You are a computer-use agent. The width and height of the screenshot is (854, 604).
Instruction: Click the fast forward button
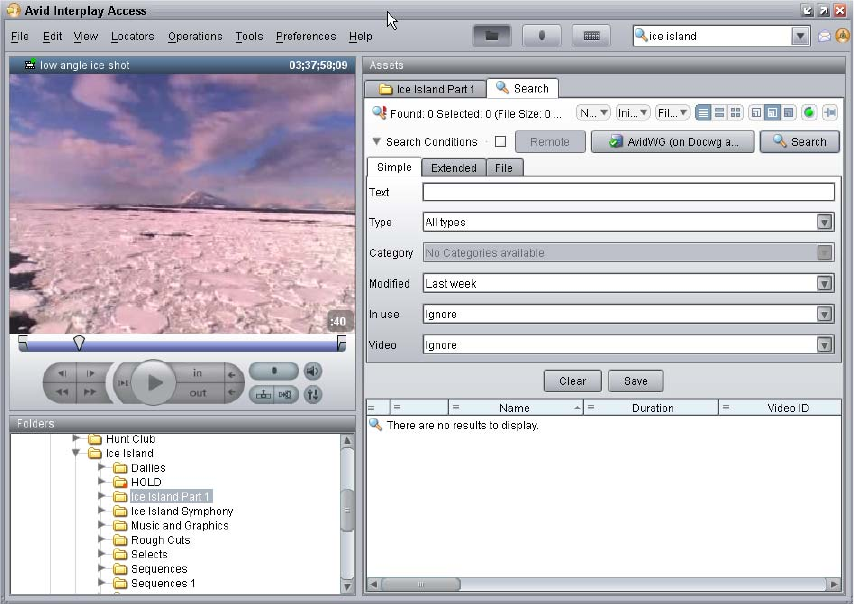coord(90,392)
